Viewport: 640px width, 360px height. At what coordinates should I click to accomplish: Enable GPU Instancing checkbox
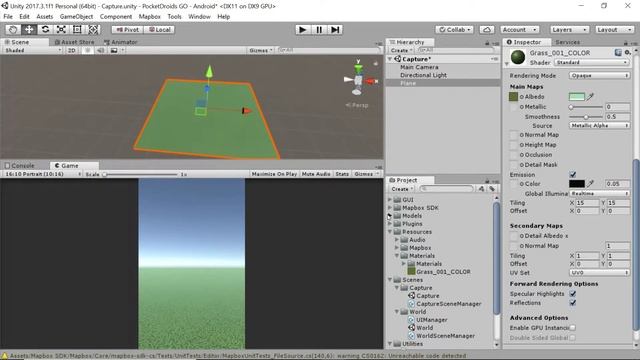point(573,327)
